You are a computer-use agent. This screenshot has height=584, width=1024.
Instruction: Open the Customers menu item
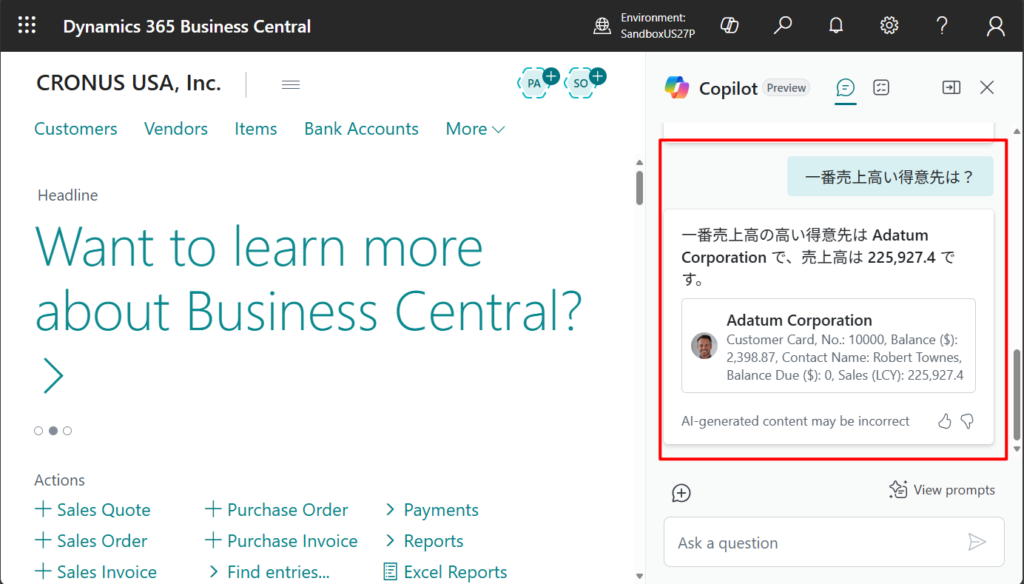75,129
